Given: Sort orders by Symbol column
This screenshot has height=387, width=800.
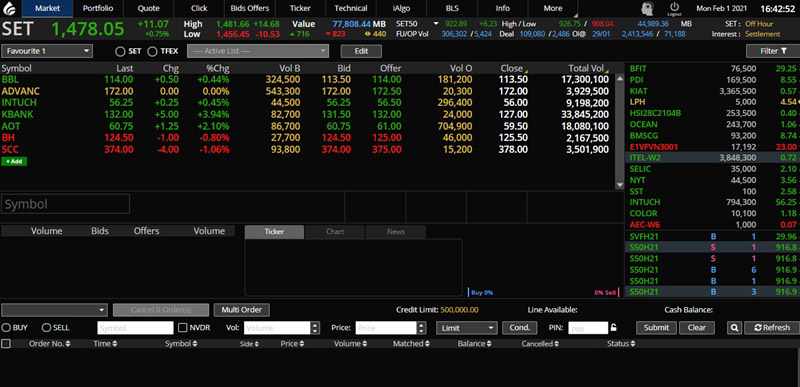Looking at the screenshot, I should coord(180,344).
